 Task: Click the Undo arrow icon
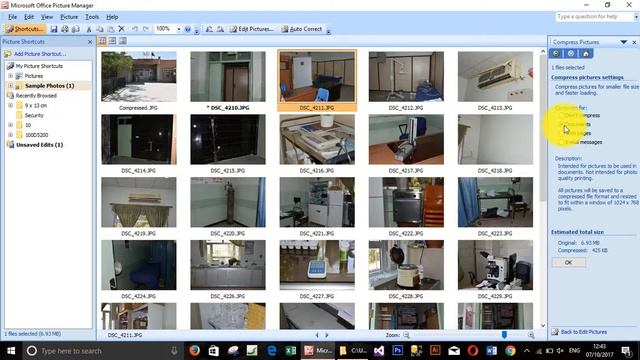coord(135,29)
